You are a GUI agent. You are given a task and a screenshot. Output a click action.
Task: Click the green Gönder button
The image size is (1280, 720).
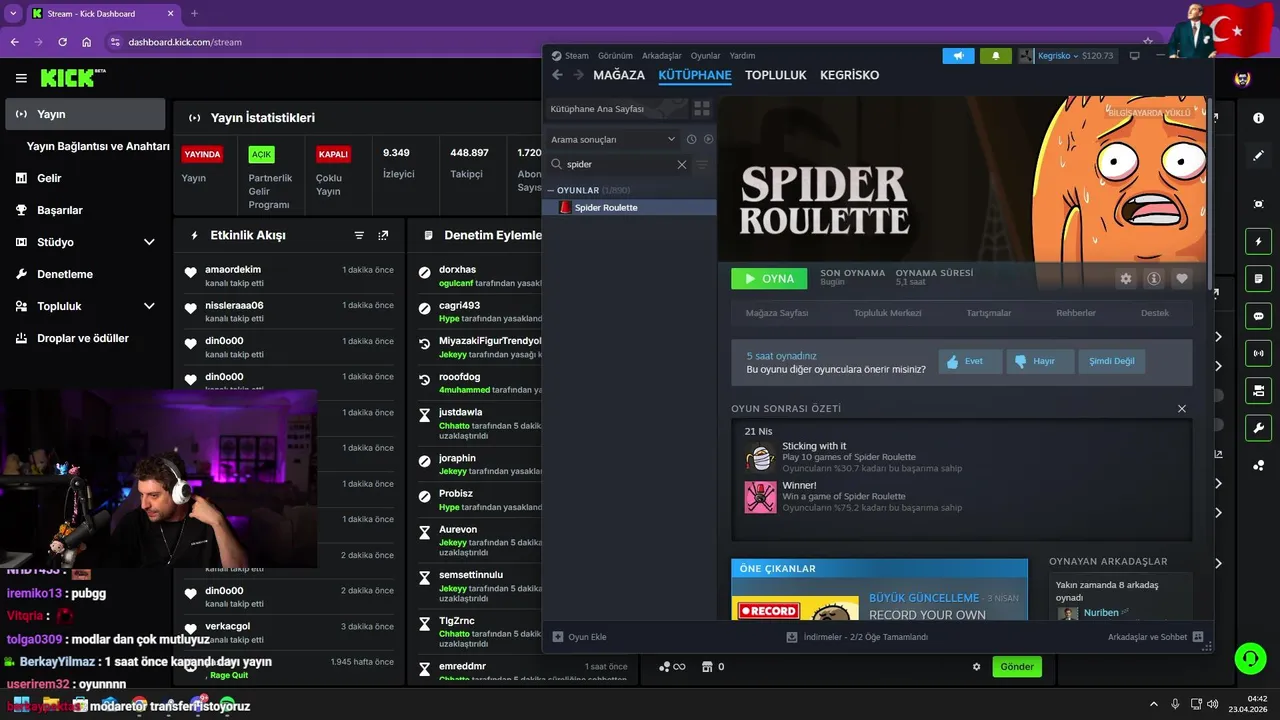point(1017,667)
